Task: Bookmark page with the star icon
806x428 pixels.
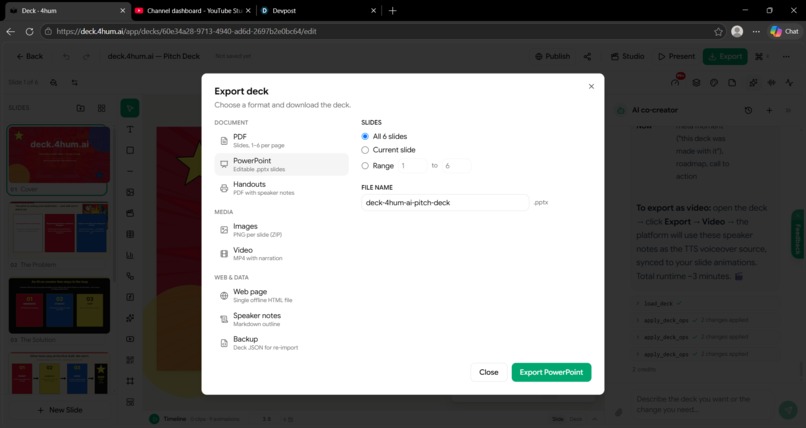Action: coord(718,32)
